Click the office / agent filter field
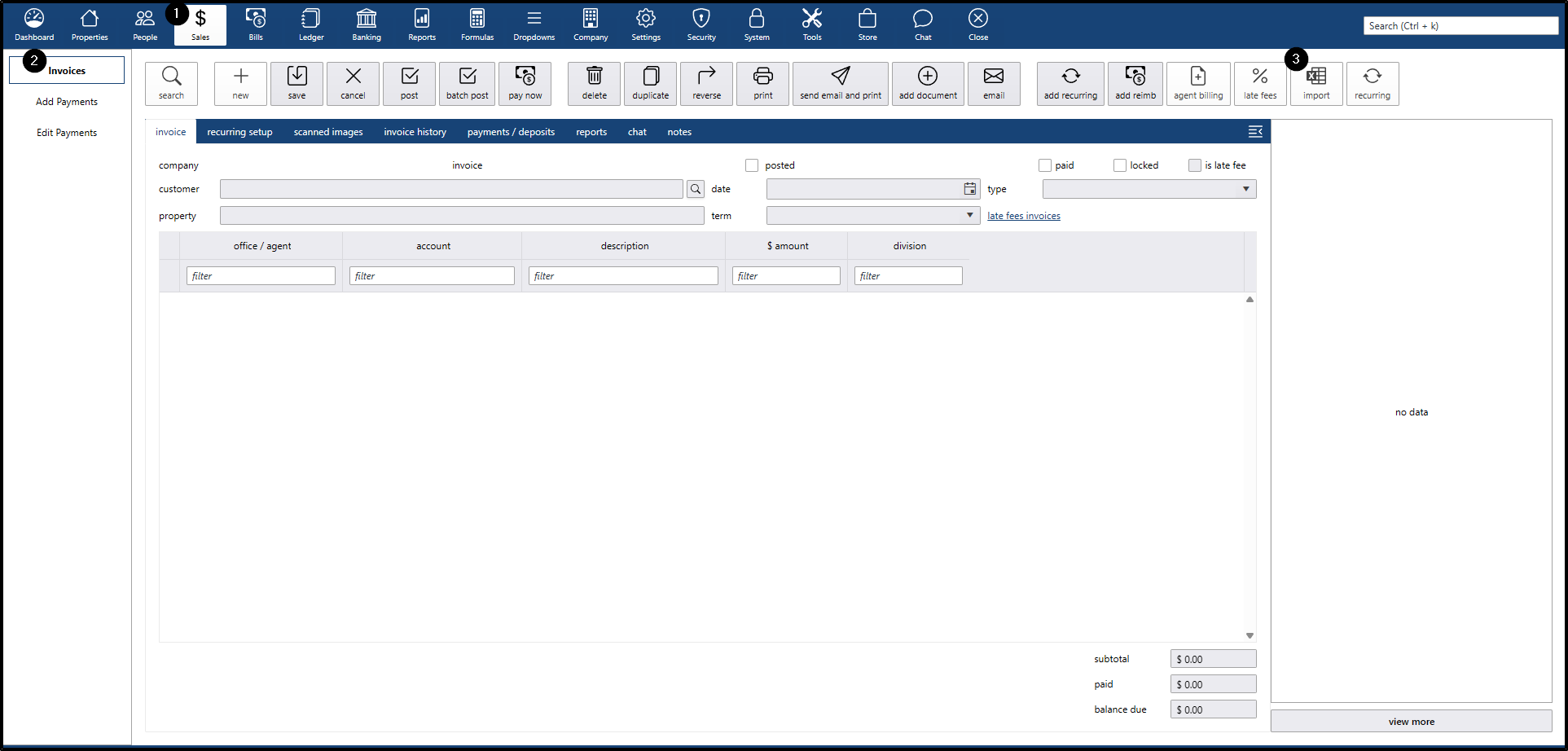Viewport: 1568px width, 751px height. [x=261, y=276]
